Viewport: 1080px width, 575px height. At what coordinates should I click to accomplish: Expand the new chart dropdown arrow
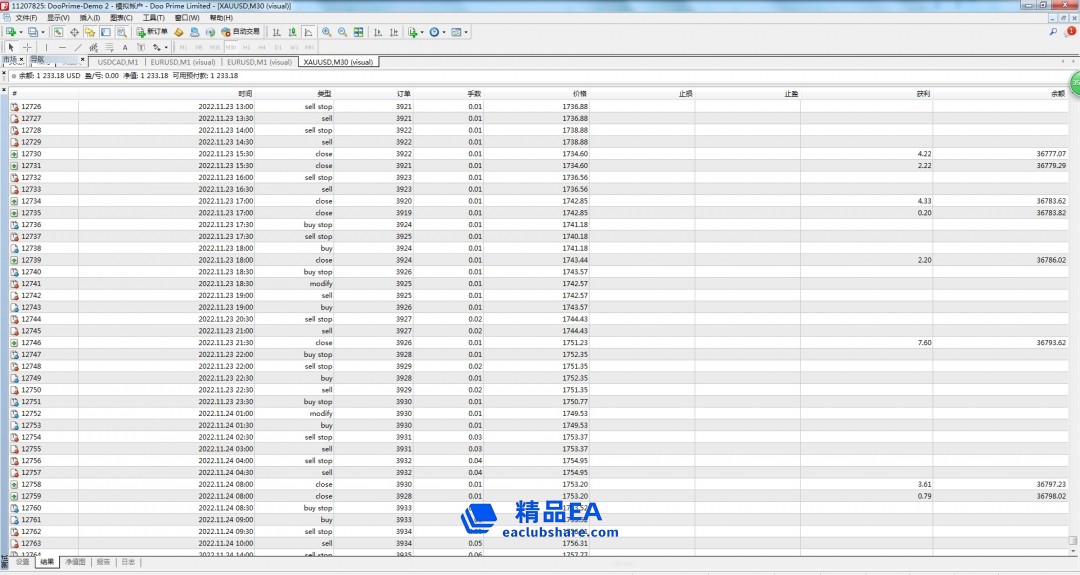click(21, 32)
